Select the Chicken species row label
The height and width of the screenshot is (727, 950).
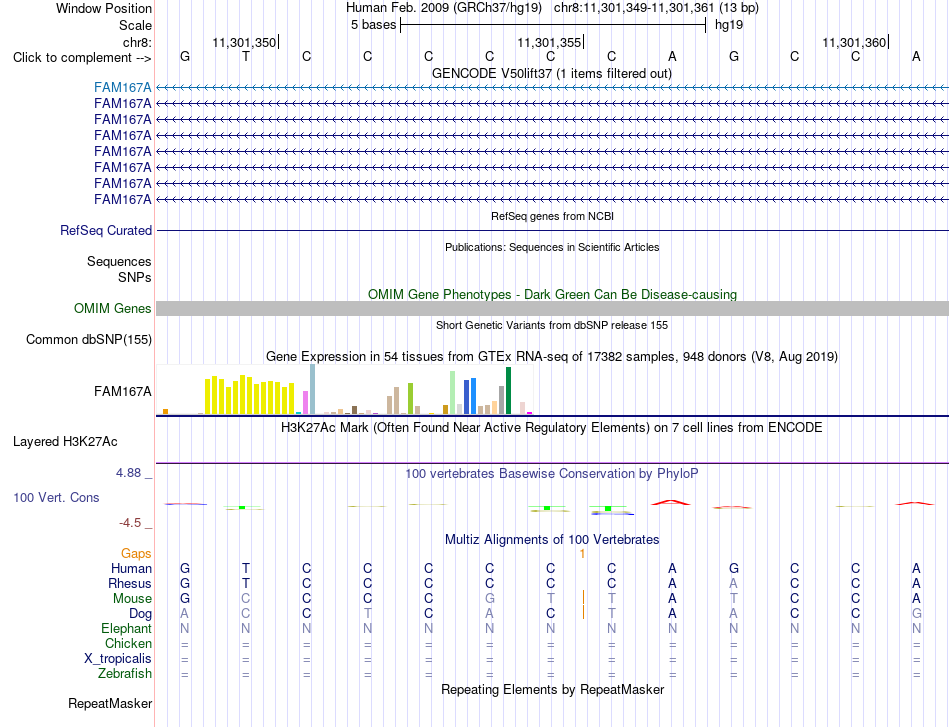pyautogui.click(x=128, y=643)
